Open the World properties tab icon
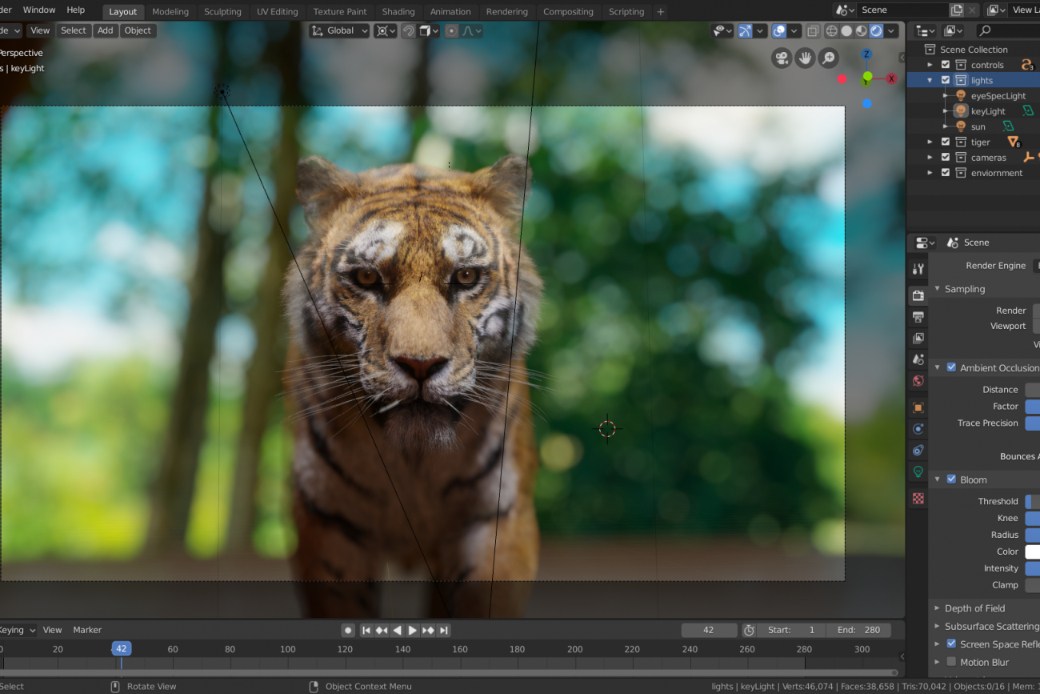 click(918, 381)
